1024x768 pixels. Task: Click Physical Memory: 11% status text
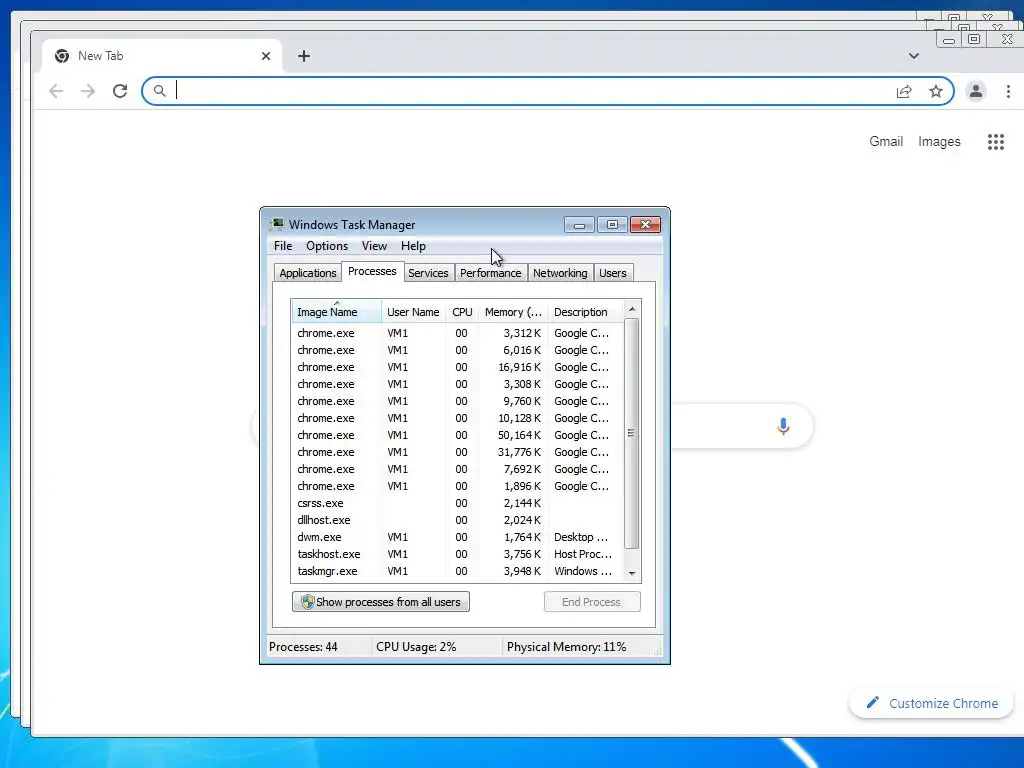pos(566,647)
